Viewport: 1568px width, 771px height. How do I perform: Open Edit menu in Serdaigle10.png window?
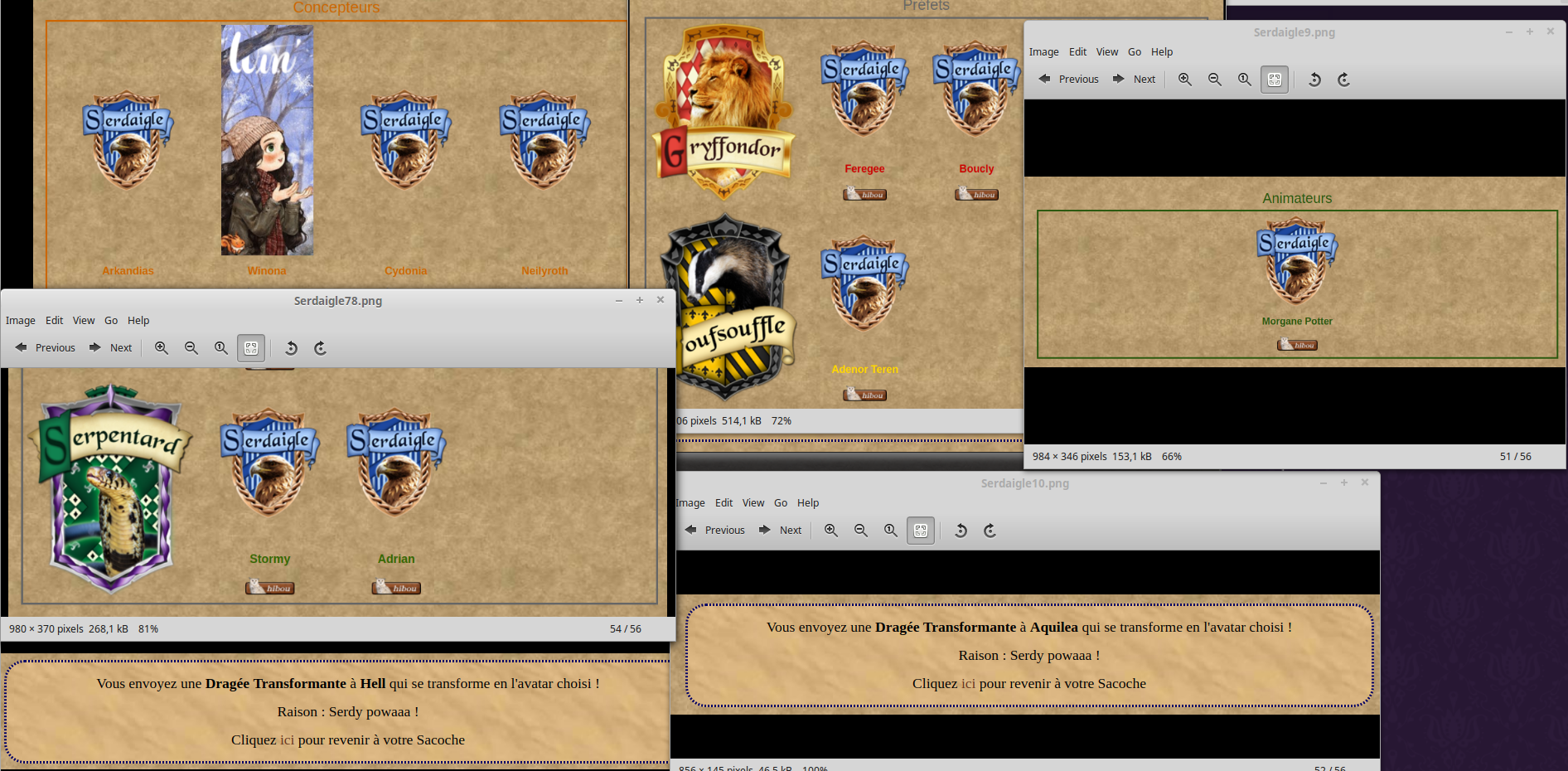(x=724, y=502)
